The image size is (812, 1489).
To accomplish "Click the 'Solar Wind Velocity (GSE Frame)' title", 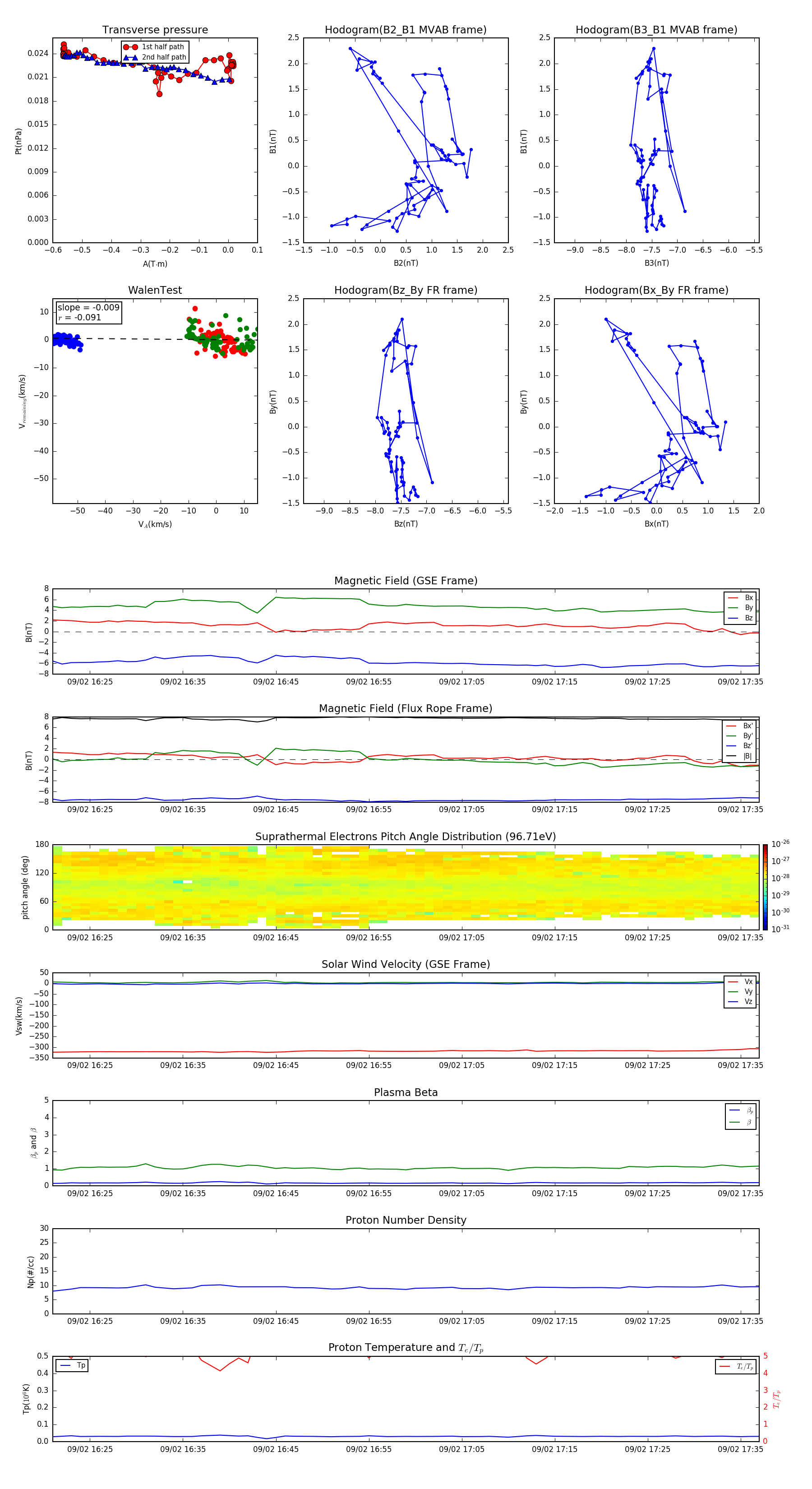I will (x=406, y=965).
